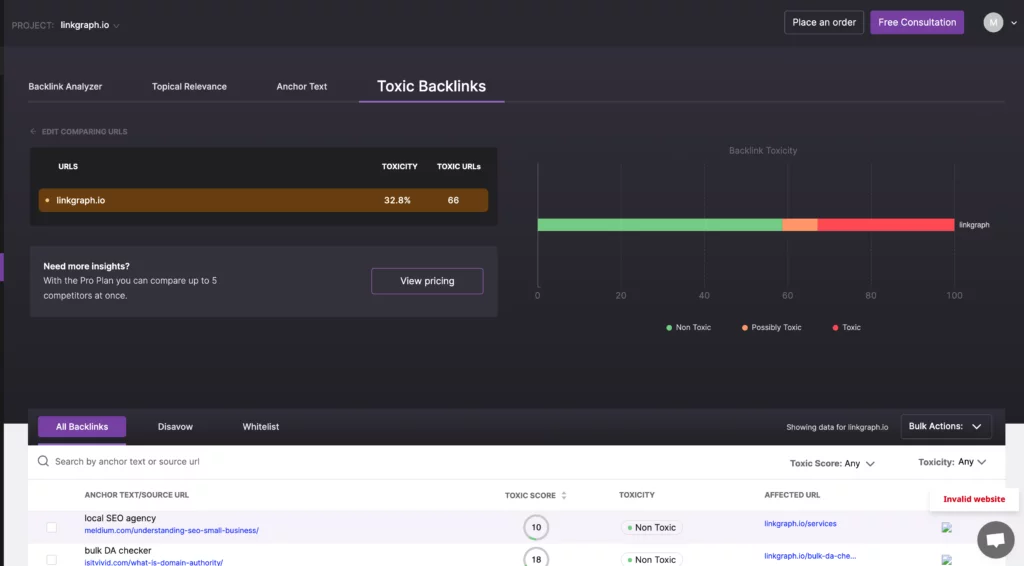The height and width of the screenshot is (566, 1024).
Task: Open the Toxic Score filter dropdown
Action: click(832, 464)
